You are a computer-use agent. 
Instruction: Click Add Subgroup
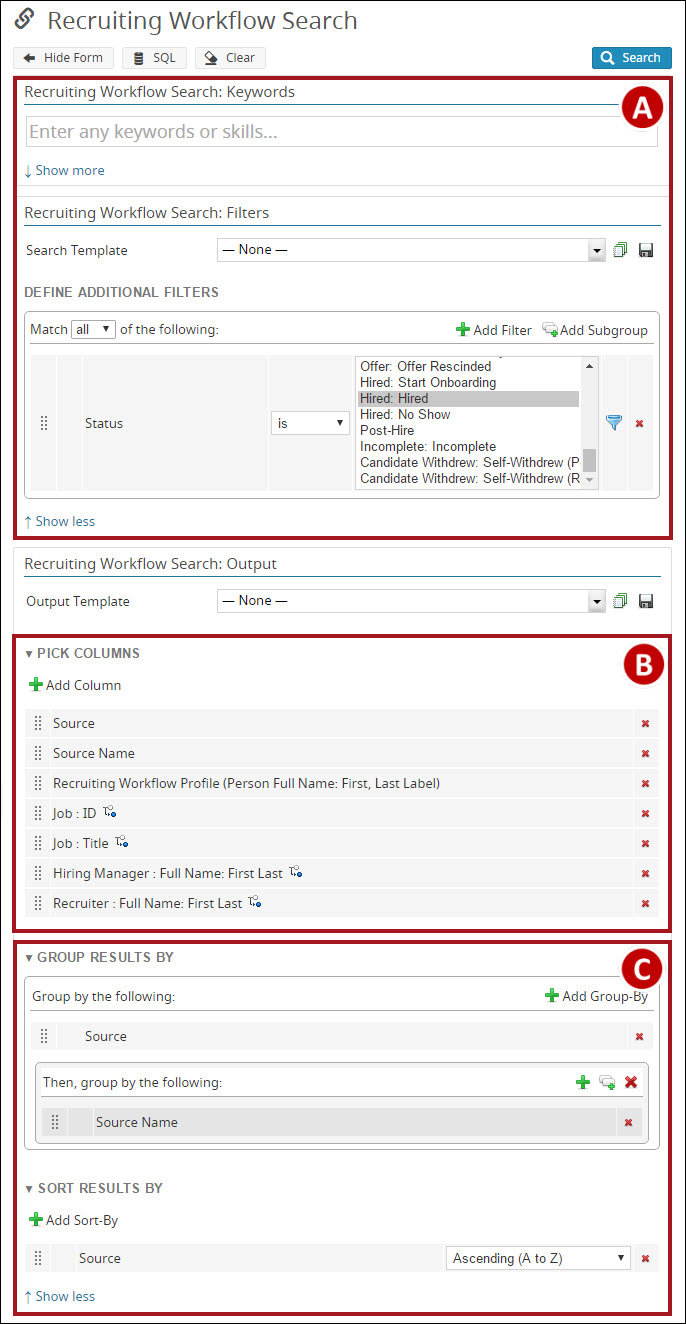pyautogui.click(x=595, y=330)
